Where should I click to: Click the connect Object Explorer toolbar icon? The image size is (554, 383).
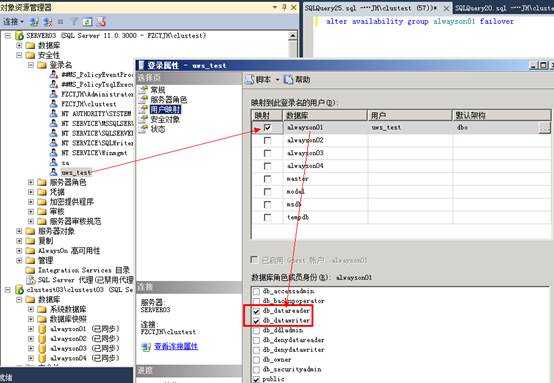(34, 22)
